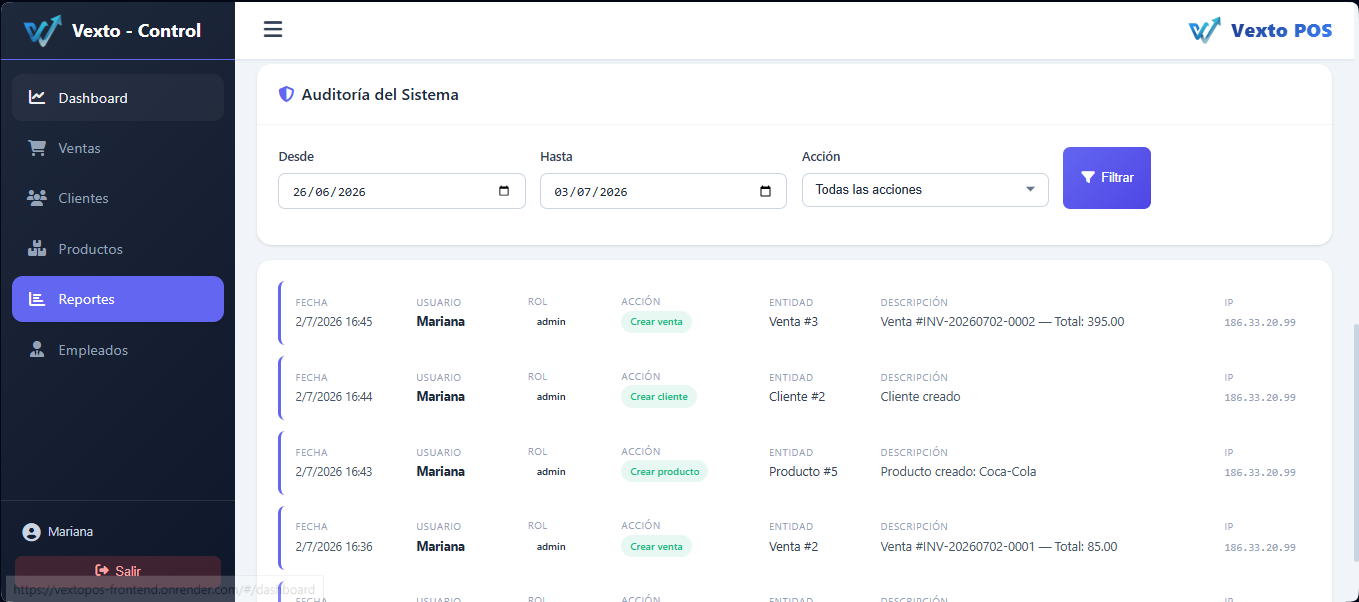This screenshot has width=1359, height=602.
Task: Go to the Ventas section
Action: [x=118, y=148]
